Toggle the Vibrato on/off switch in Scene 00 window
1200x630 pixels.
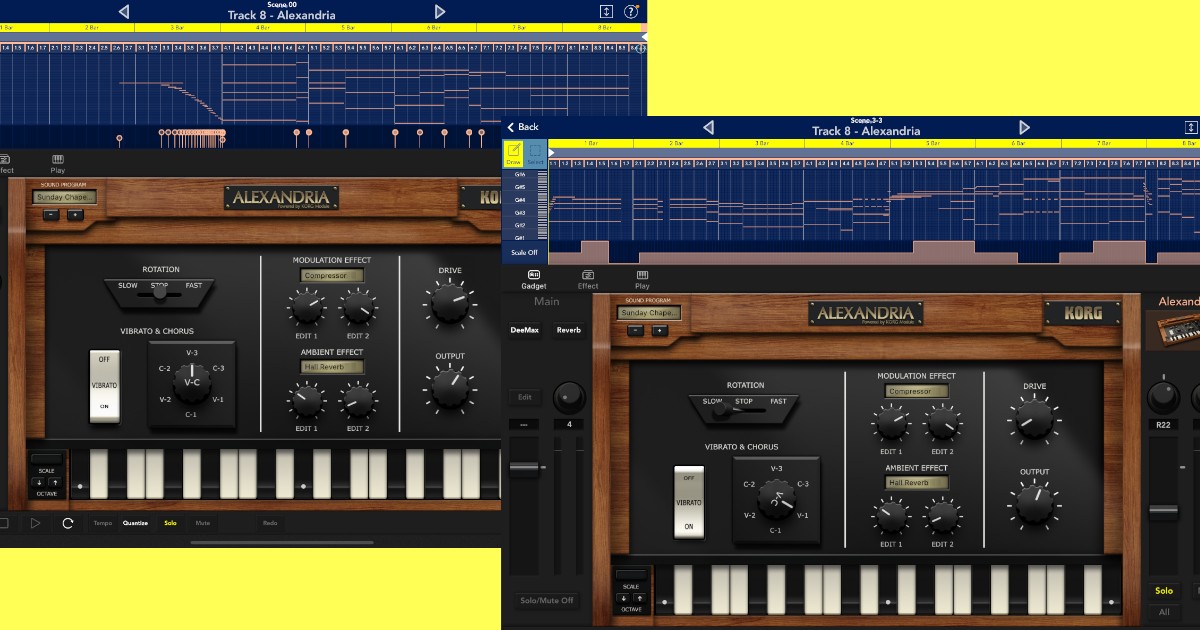[104, 384]
